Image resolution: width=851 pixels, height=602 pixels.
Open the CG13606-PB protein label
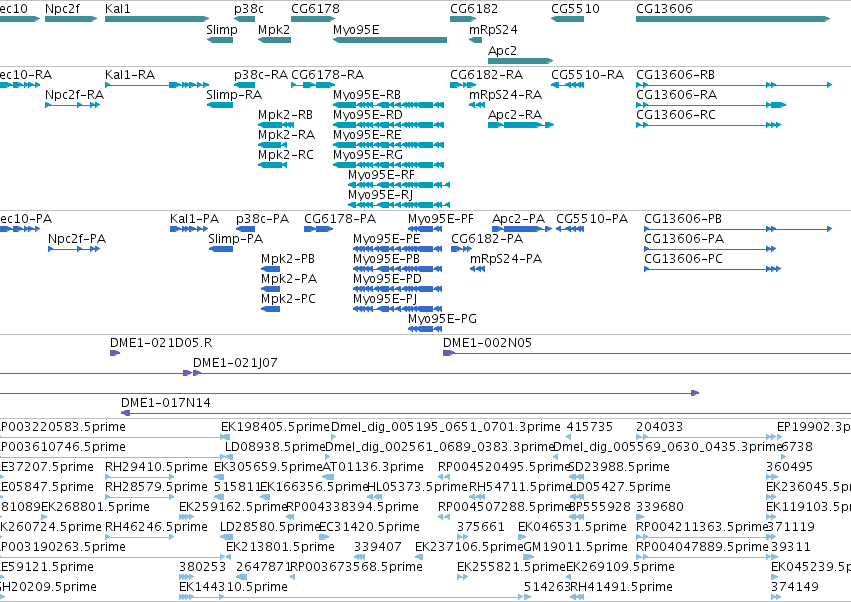683,219
